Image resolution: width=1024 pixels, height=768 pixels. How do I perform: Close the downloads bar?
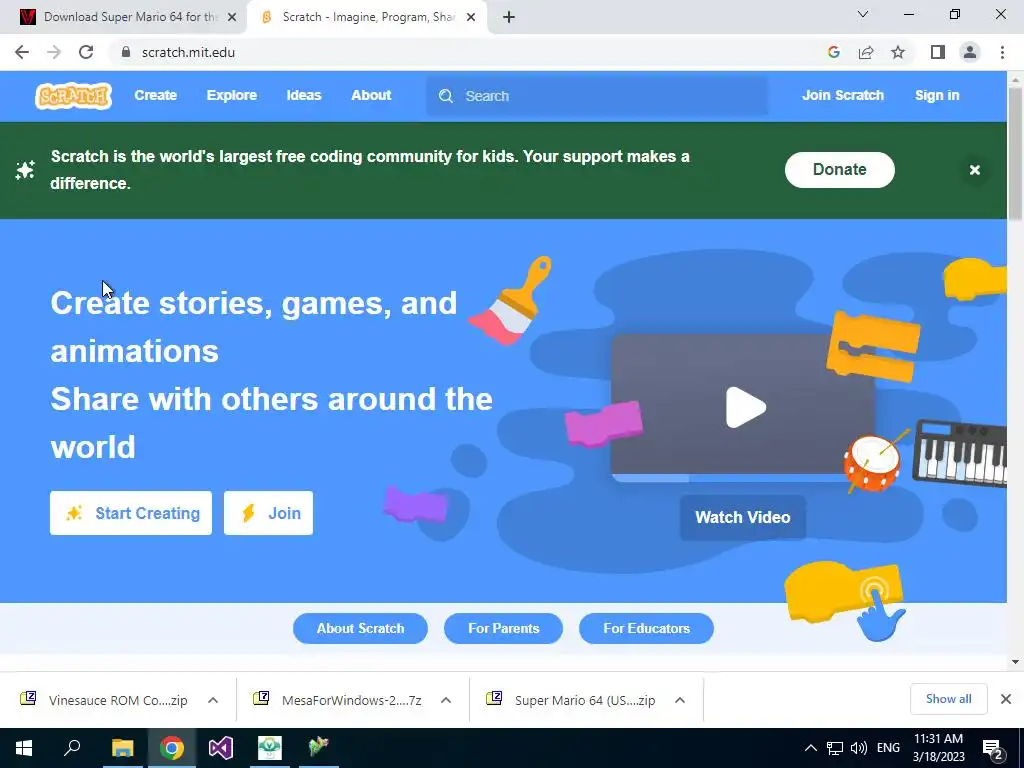[1006, 699]
